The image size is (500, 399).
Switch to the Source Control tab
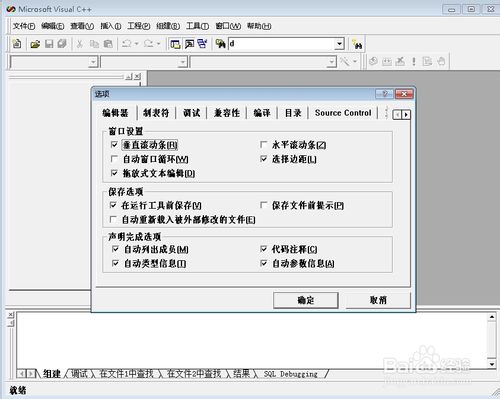[343, 113]
